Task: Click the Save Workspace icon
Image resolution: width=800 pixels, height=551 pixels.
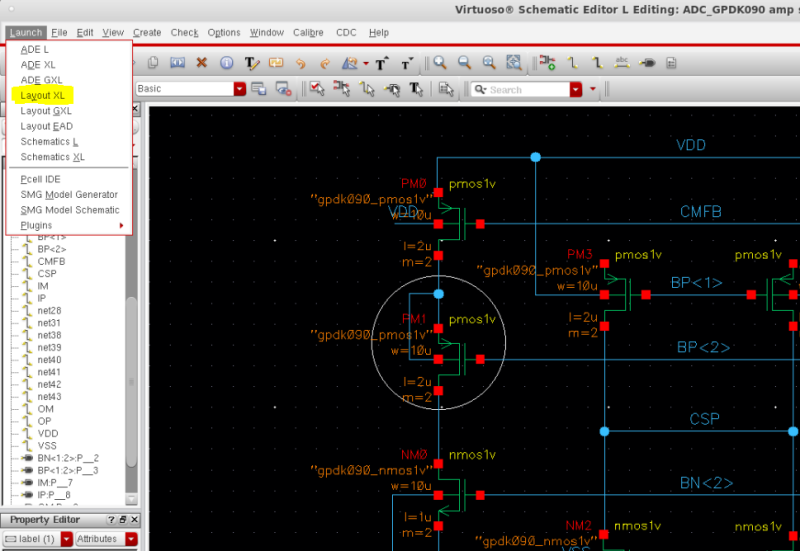Action: (259, 89)
